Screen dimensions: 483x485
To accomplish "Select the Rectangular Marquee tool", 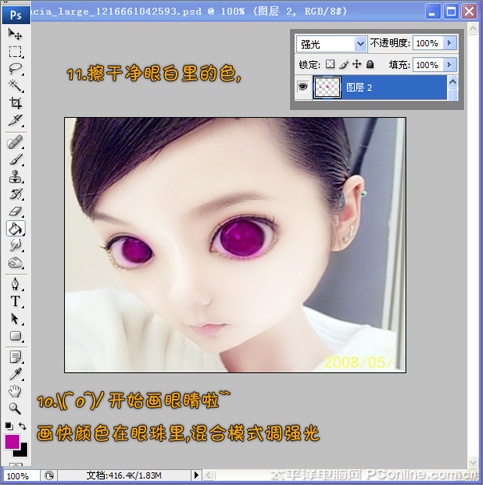I will pyautogui.click(x=15, y=51).
